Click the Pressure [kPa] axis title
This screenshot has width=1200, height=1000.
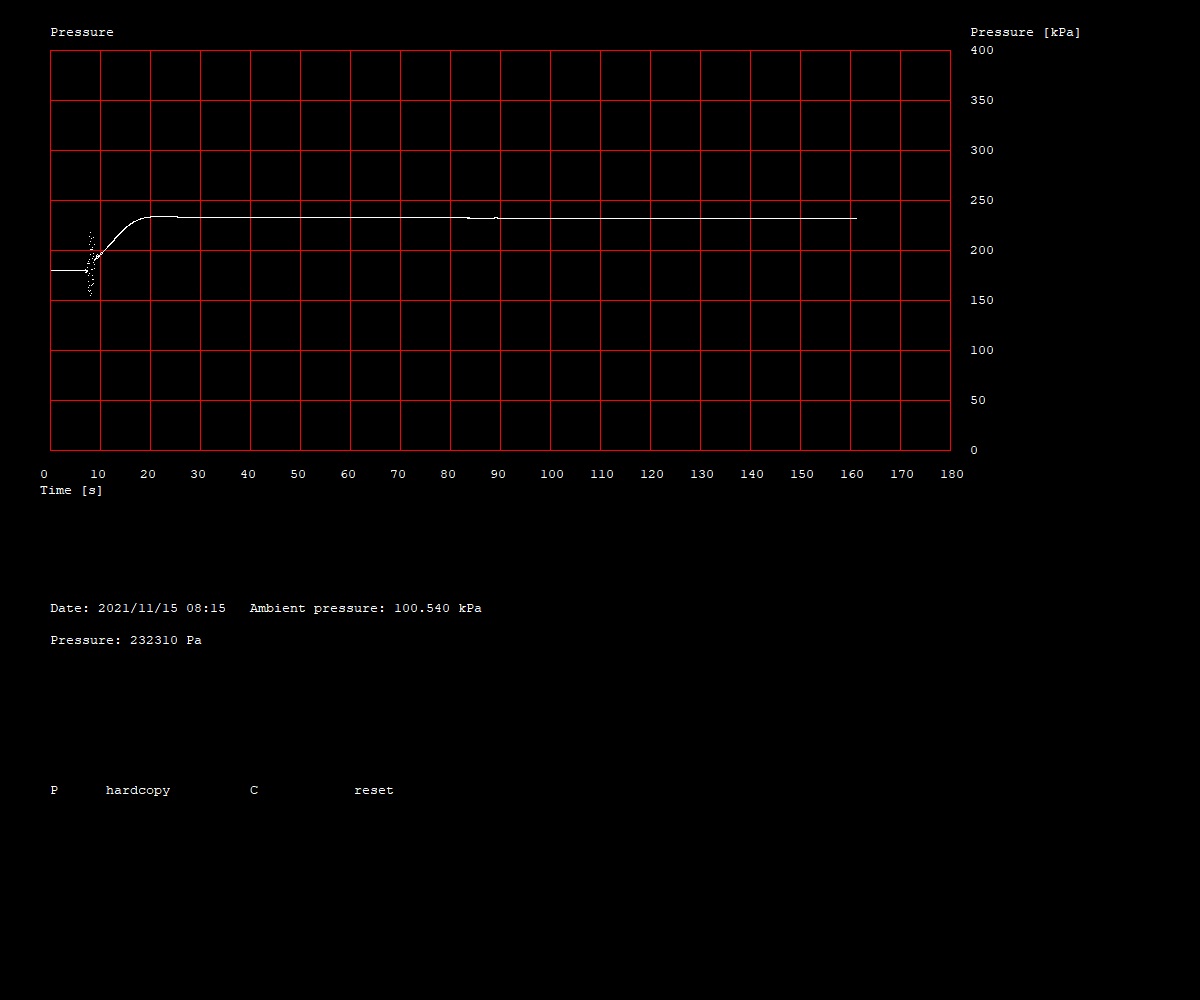[1025, 32]
